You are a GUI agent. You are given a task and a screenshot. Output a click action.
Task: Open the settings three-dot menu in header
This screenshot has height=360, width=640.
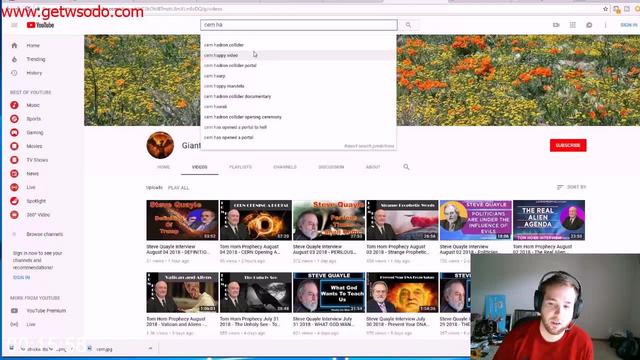605,25
